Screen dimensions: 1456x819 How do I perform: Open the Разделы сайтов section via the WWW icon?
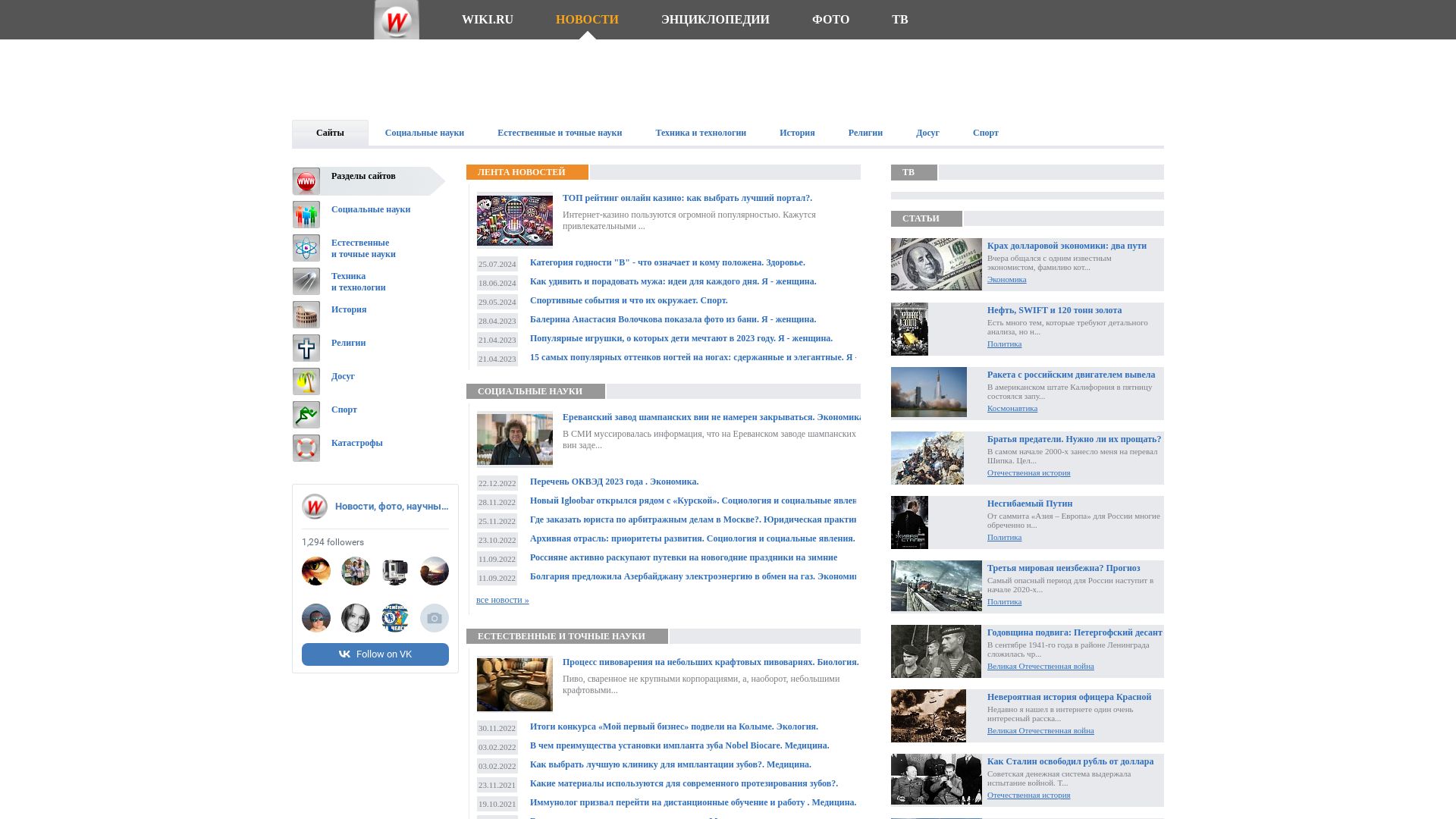(x=306, y=181)
